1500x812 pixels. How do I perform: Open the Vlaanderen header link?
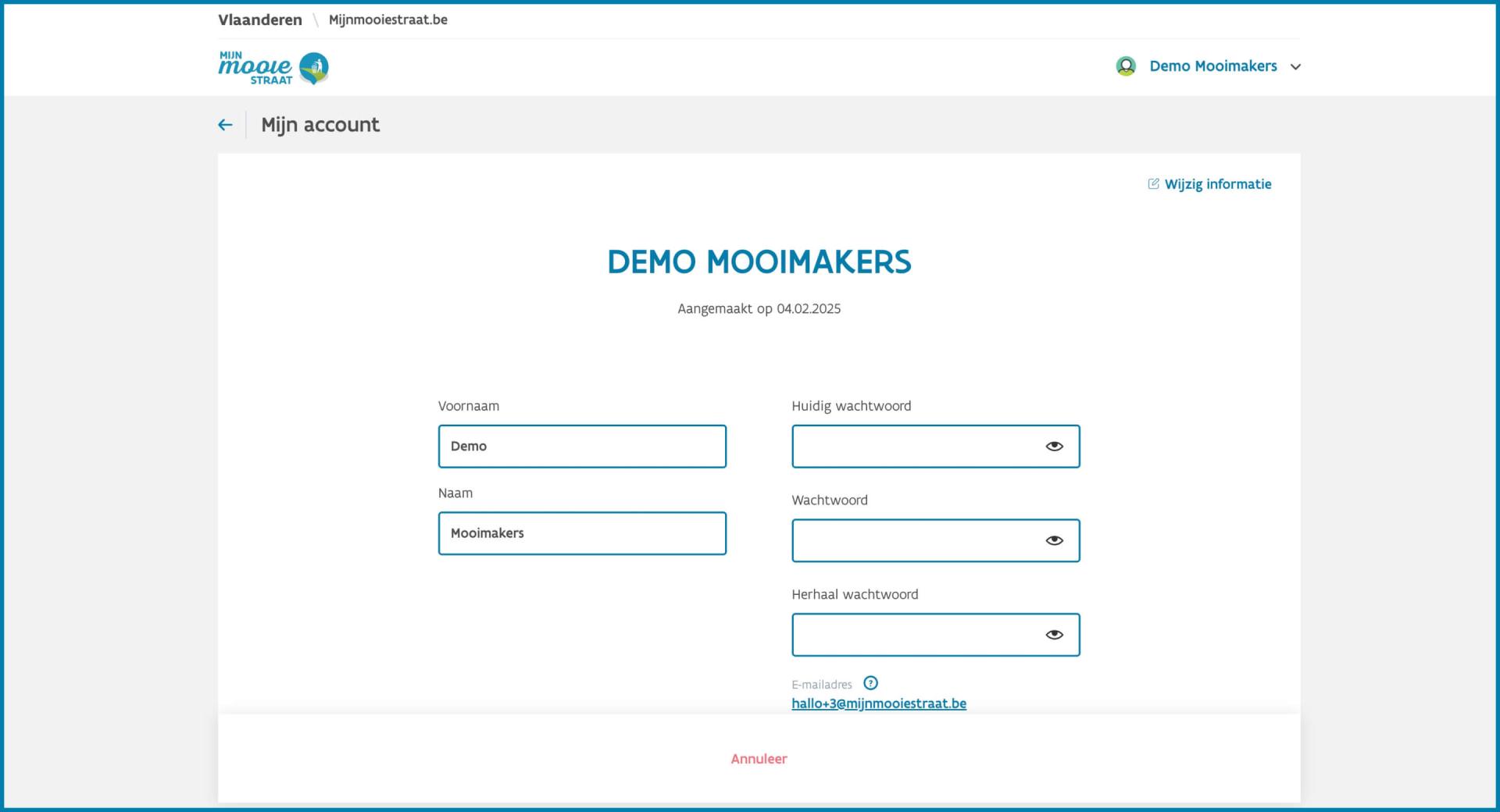point(260,20)
